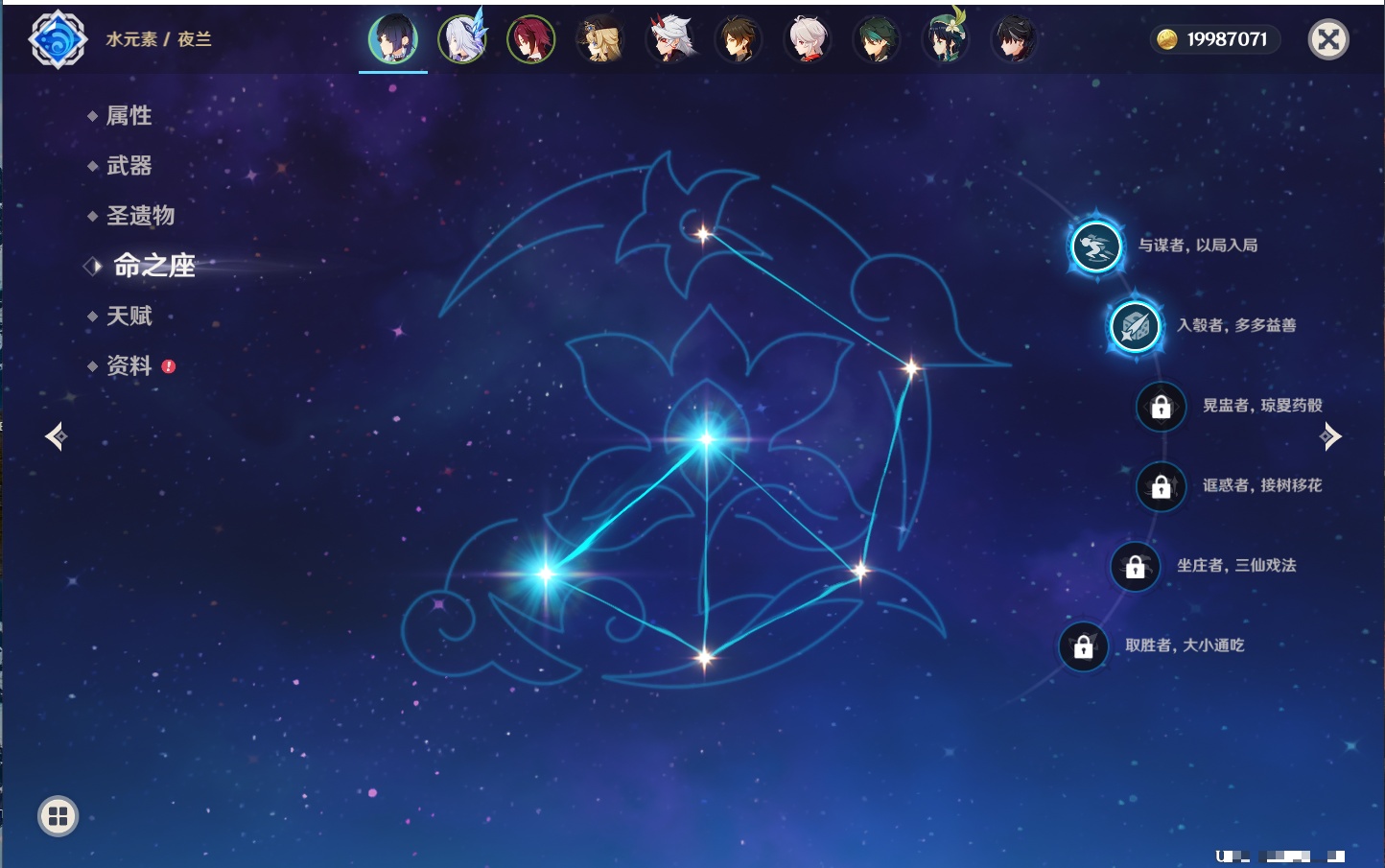Open unlocked constellation icon 与谋者,以局入局
This screenshot has width=1385, height=868.
tap(1095, 246)
